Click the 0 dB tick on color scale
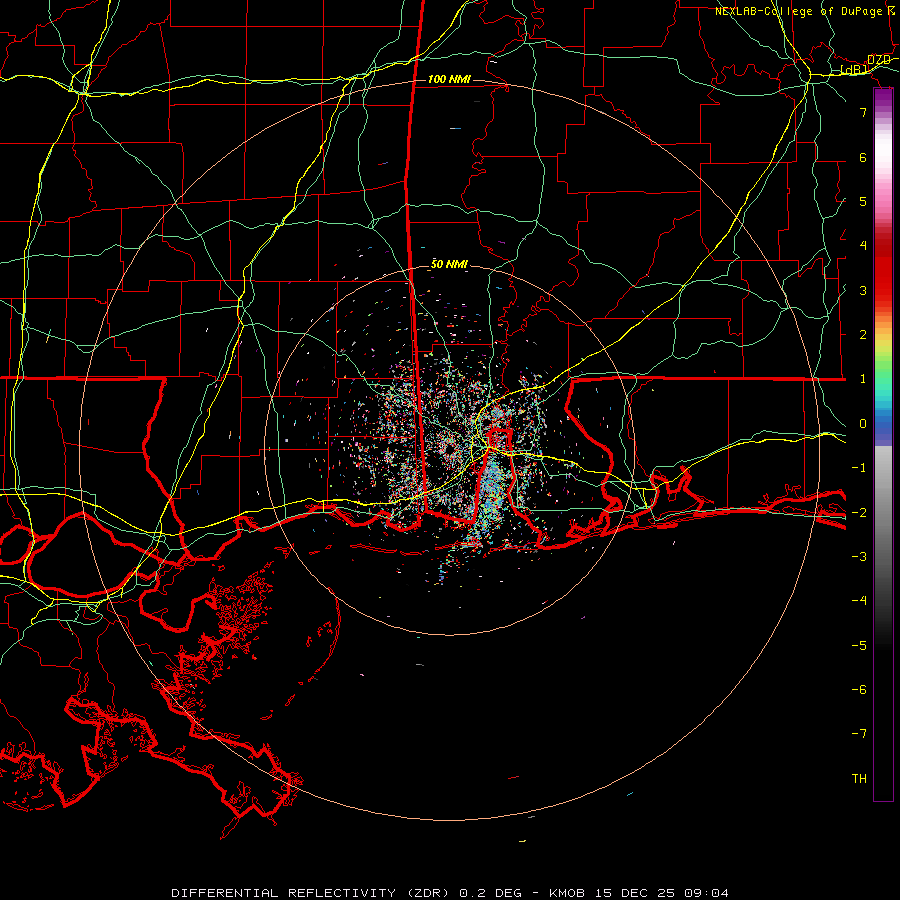The width and height of the screenshot is (900, 900). click(x=863, y=424)
